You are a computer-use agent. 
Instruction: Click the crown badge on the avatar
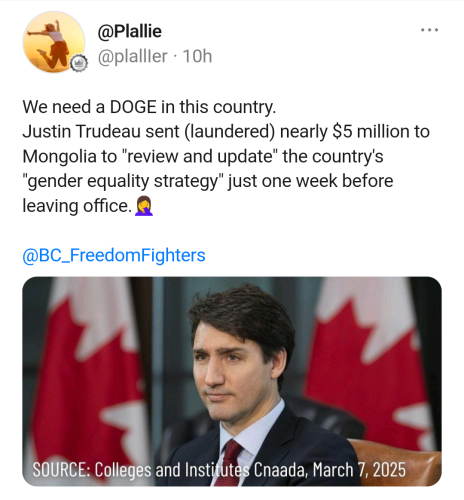coord(79,63)
